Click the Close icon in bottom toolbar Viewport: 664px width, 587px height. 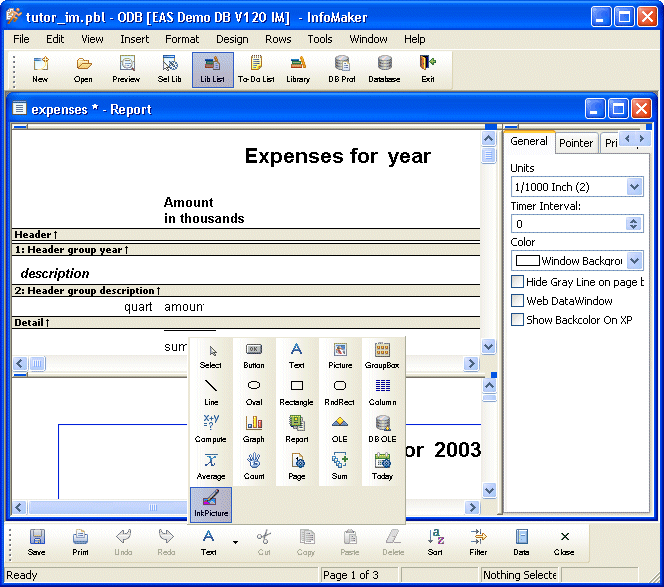coord(564,543)
